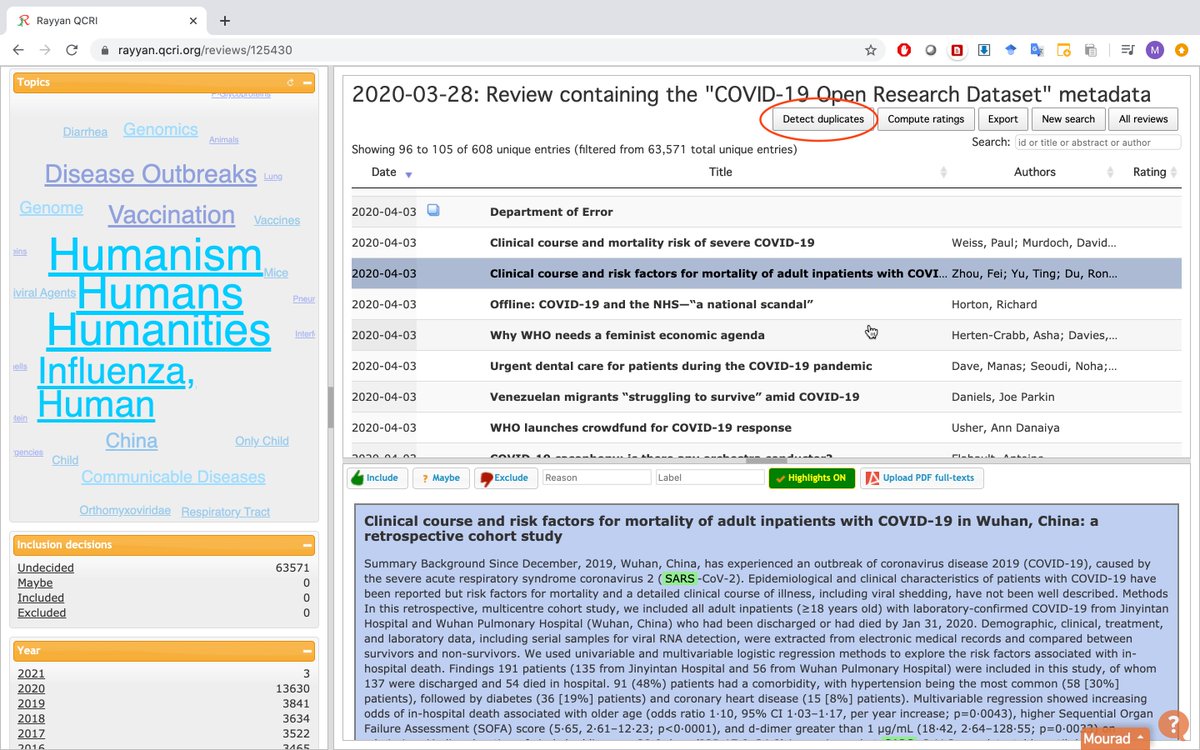This screenshot has height=750, width=1200.
Task: Filter by Communicable Diseases topic
Action: pos(173,477)
